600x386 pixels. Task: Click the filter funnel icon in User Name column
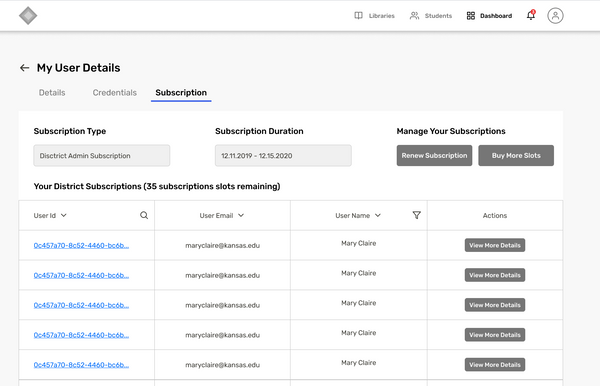(x=417, y=215)
